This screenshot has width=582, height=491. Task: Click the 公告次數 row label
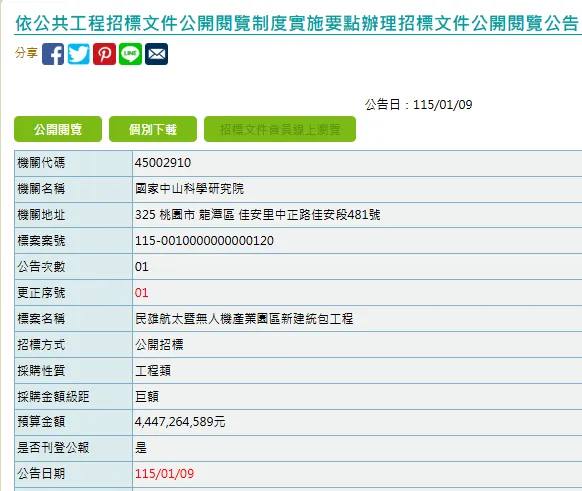coord(41,267)
